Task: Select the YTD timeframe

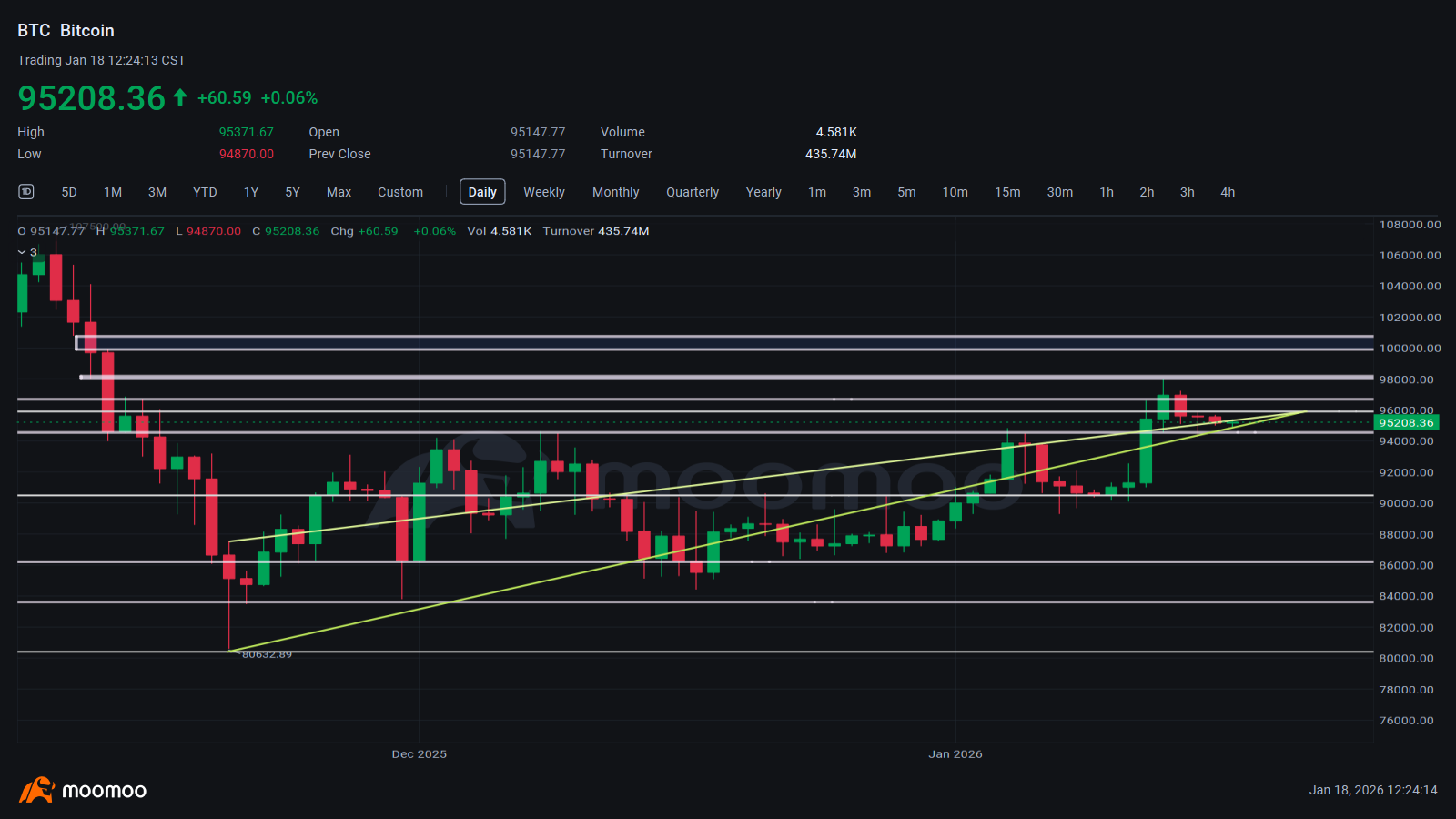Action: [x=205, y=192]
